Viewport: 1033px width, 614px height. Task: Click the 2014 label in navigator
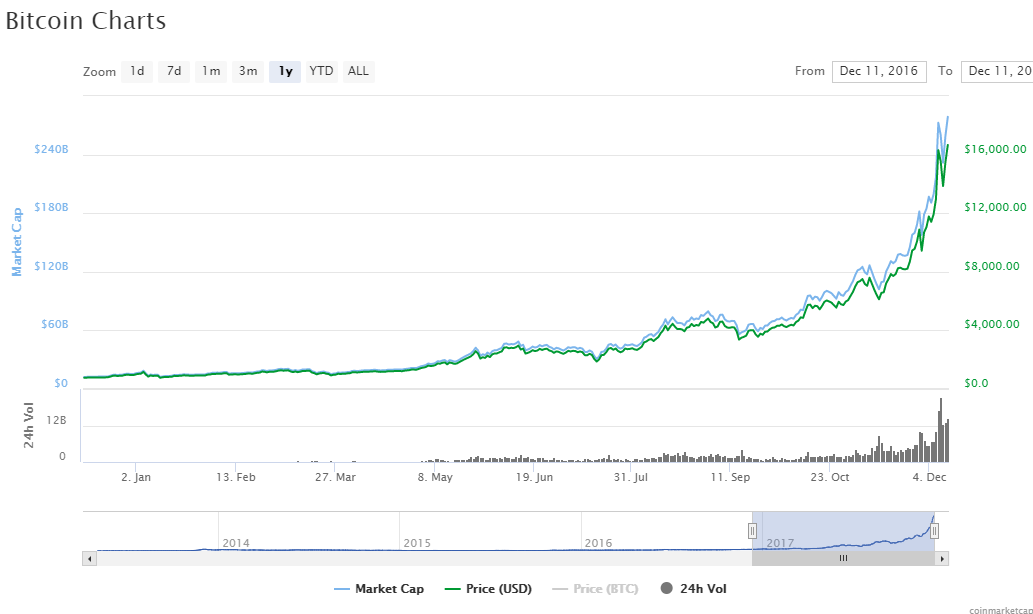tap(236, 544)
